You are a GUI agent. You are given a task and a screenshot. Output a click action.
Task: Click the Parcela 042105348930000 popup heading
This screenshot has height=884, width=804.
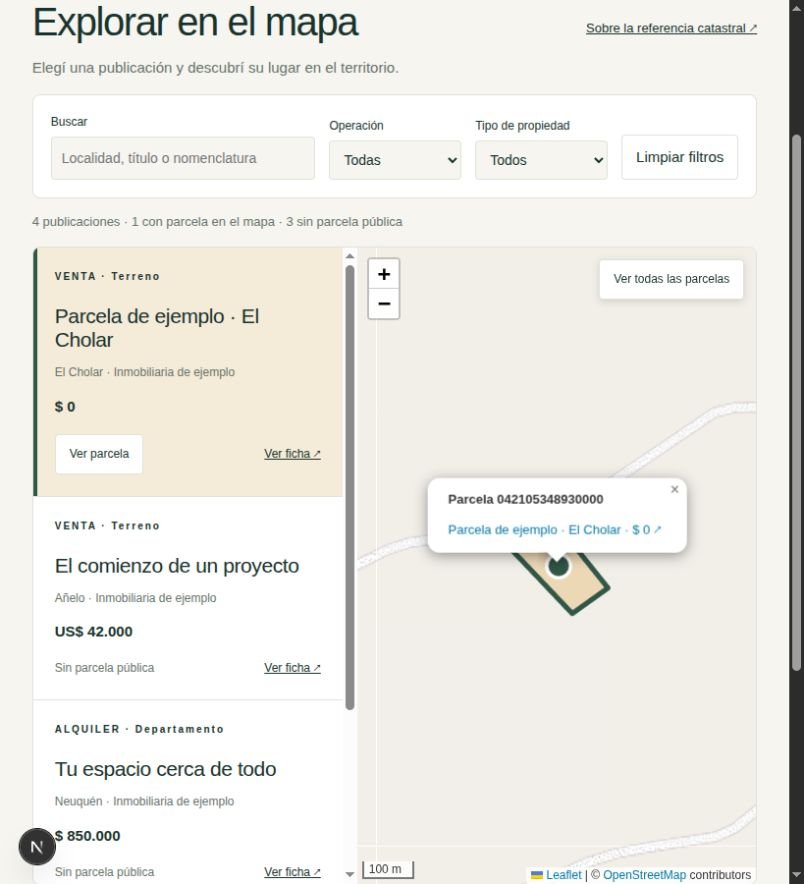click(525, 500)
